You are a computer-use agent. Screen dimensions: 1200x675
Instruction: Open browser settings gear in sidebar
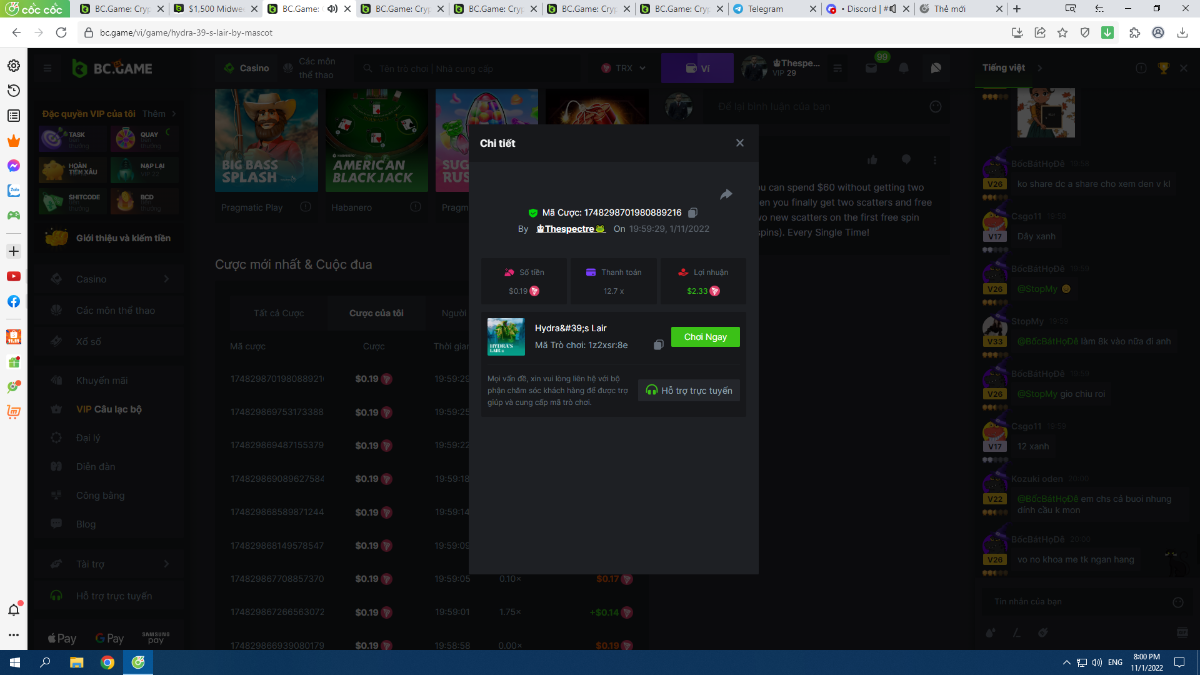[14, 66]
